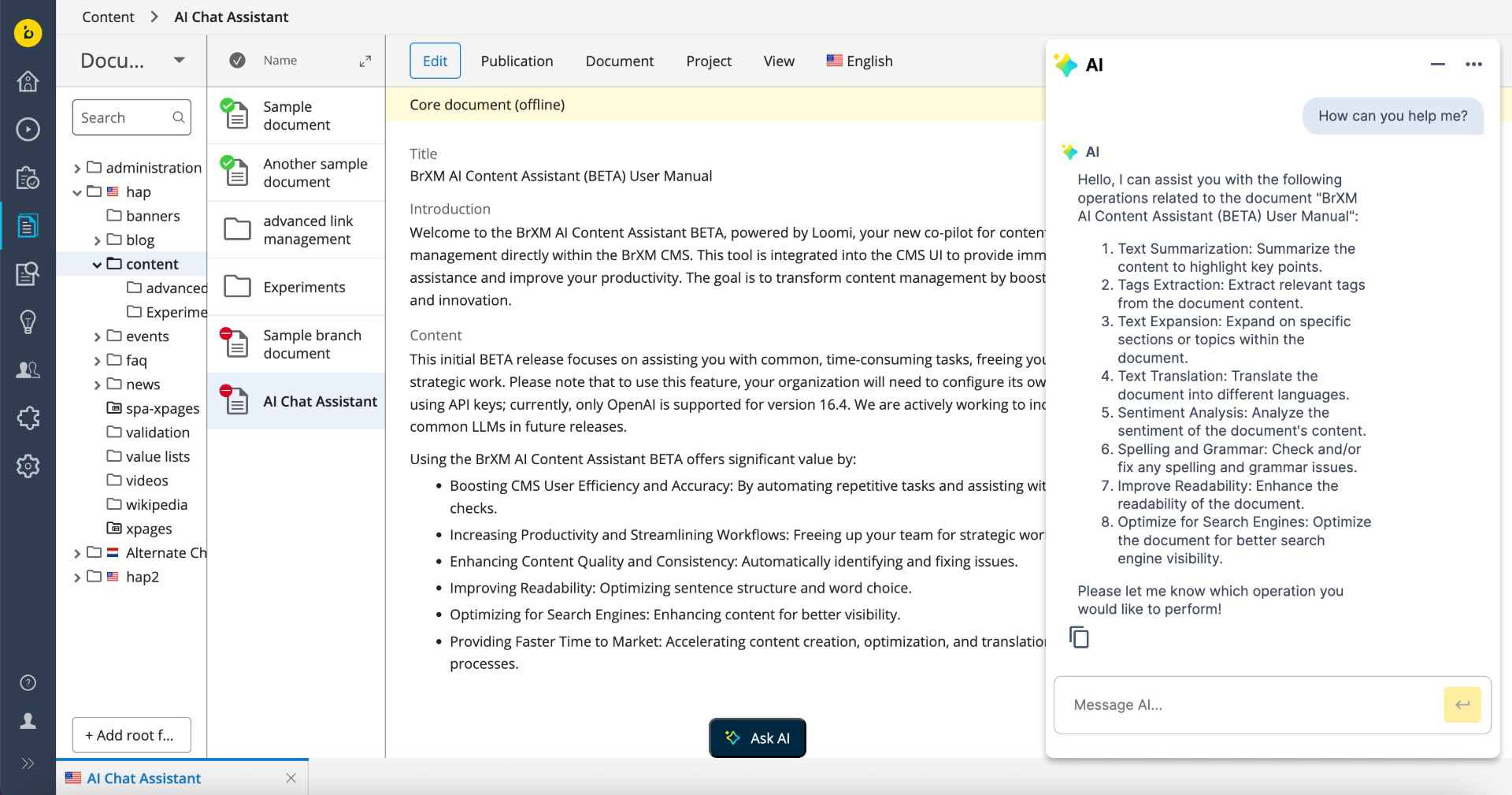
Task: Select the value lists folder
Action: (148, 456)
